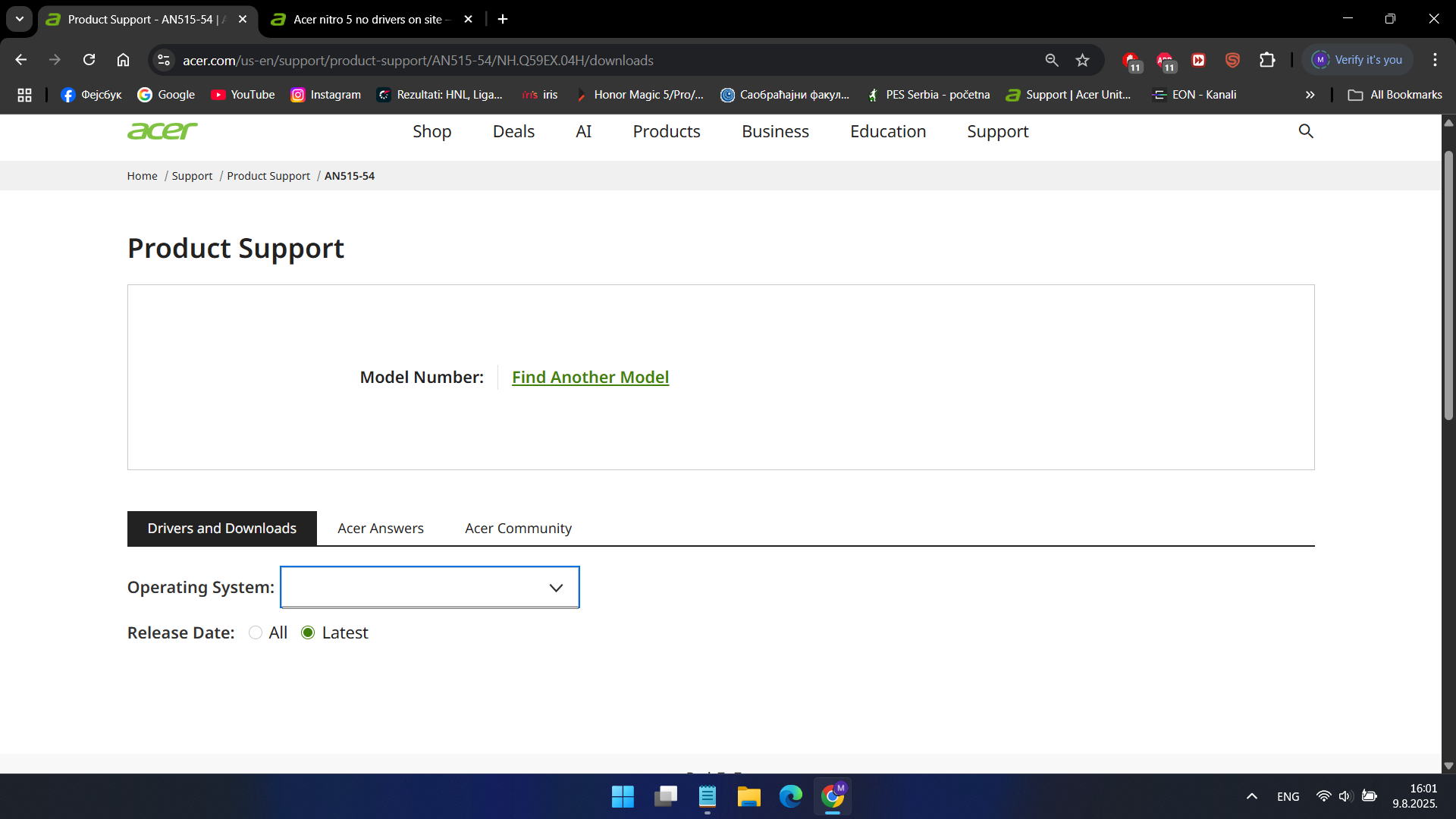Bookmark this page with the star
The height and width of the screenshot is (819, 1456).
[1082, 60]
